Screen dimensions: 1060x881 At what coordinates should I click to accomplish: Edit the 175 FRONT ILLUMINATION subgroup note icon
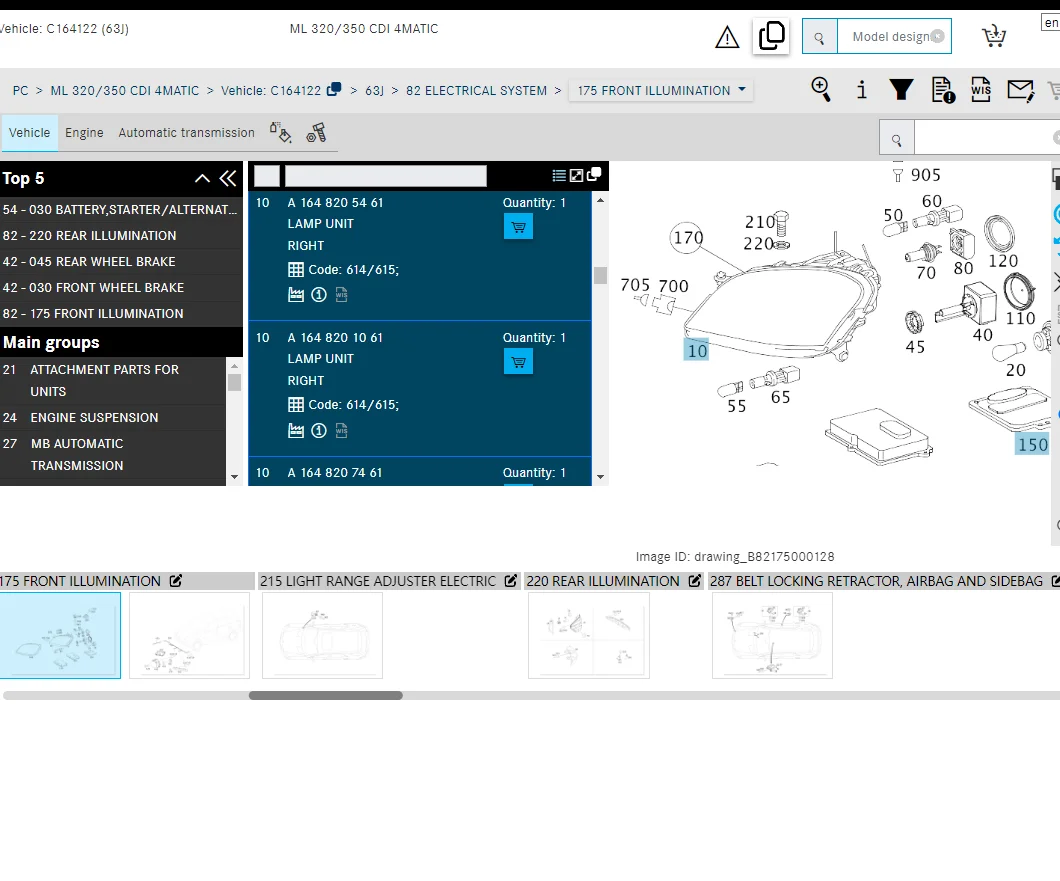176,581
